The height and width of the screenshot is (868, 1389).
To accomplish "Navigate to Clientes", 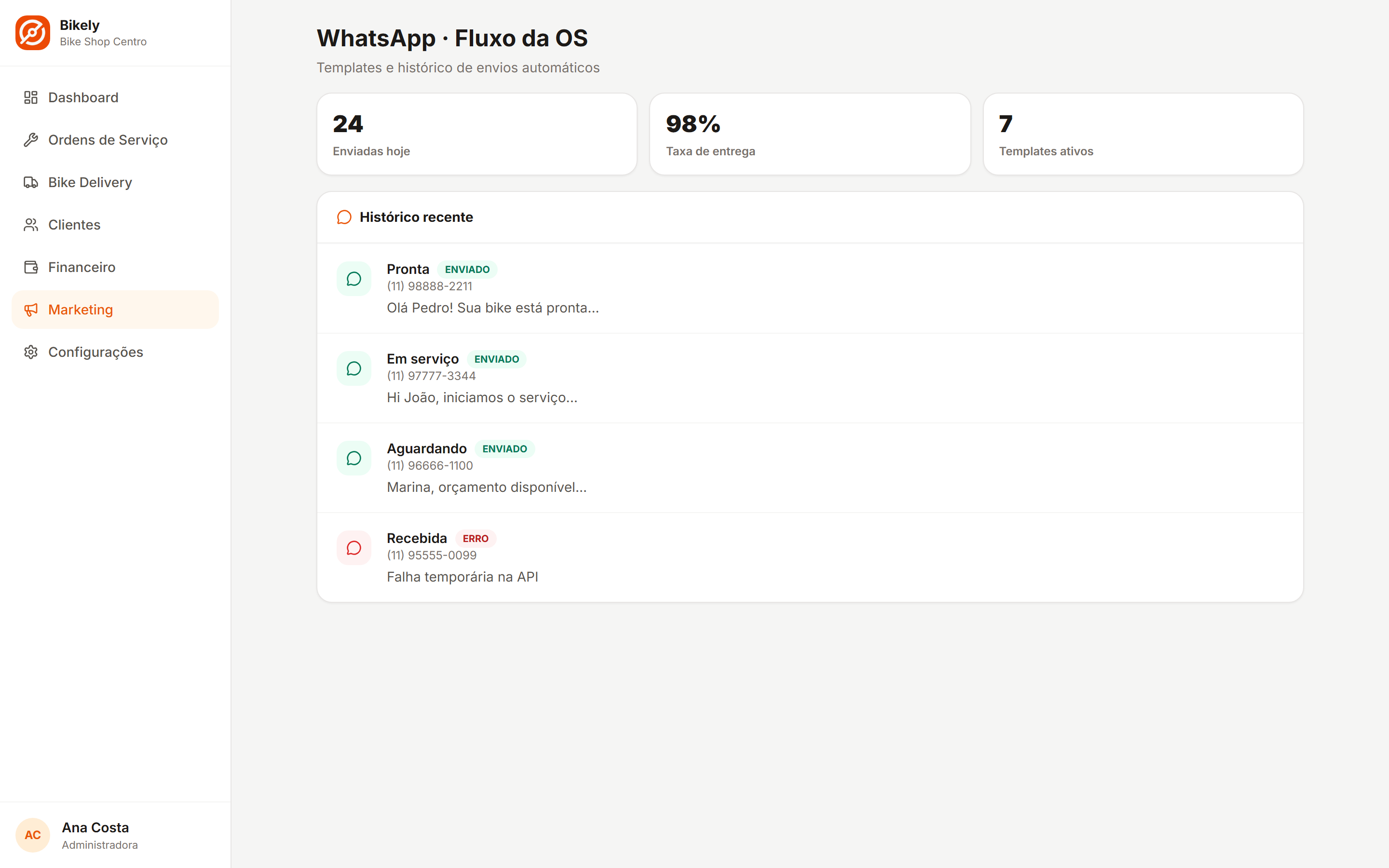I will click(115, 225).
